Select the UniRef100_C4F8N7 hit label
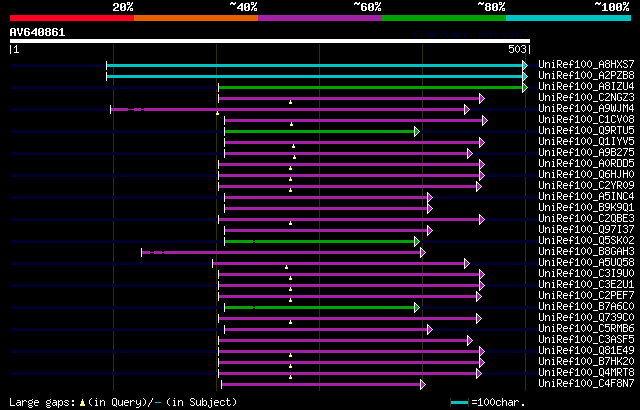Viewport: 640px width, 410px height. pyautogui.click(x=586, y=384)
